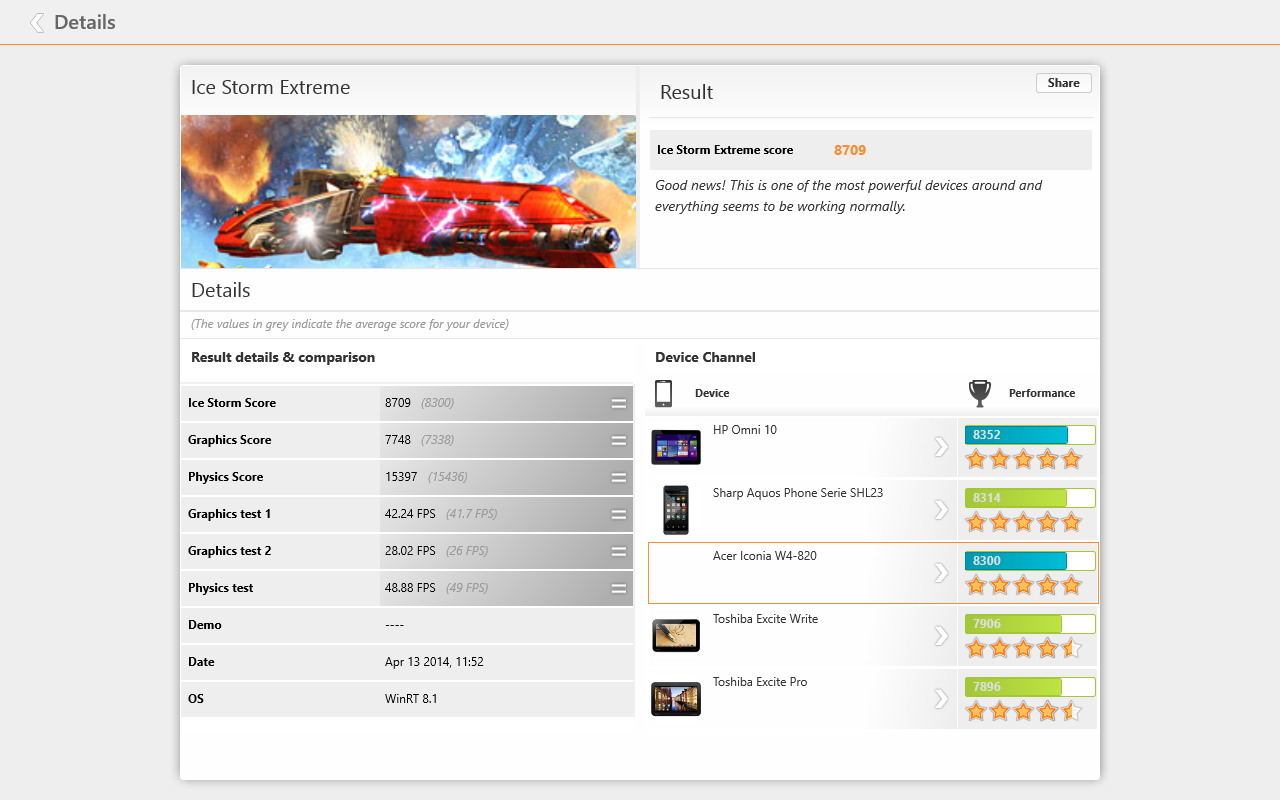
Task: Select the HP Omni 10 device name
Action: click(x=745, y=430)
